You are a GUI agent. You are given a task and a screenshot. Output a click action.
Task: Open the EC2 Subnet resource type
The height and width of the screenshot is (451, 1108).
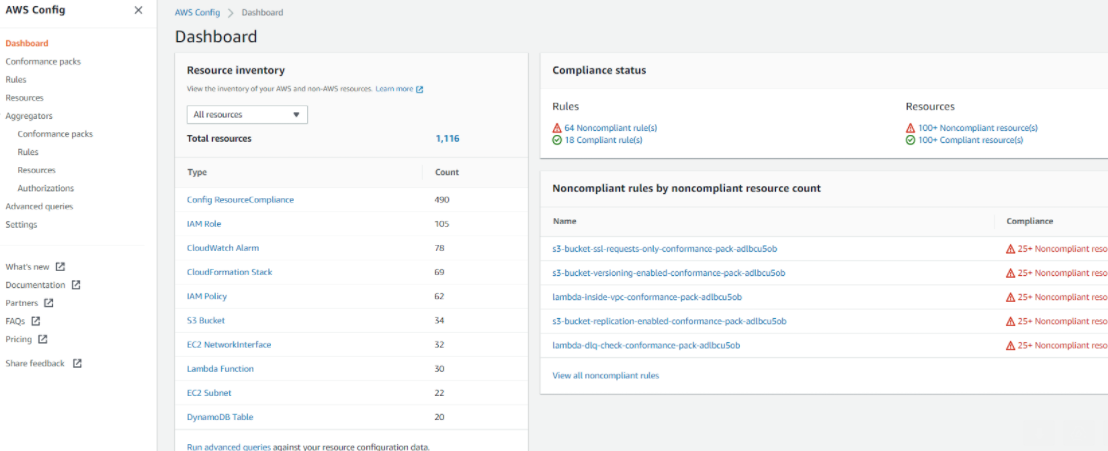tap(209, 393)
